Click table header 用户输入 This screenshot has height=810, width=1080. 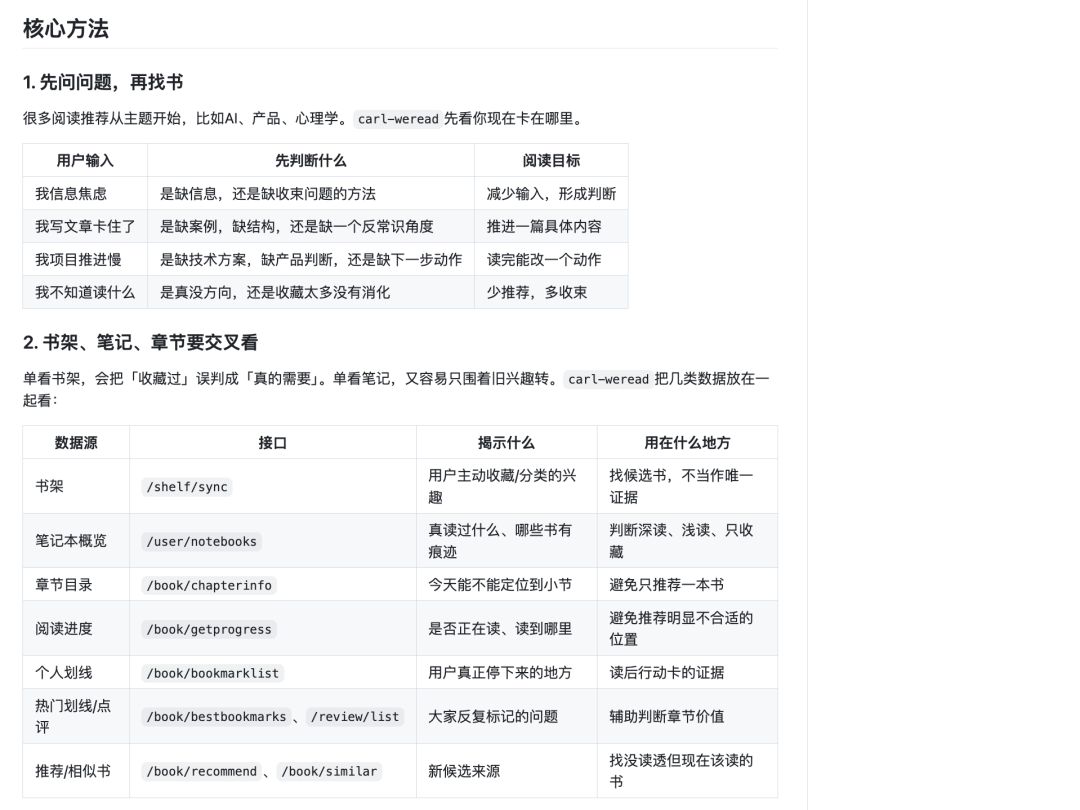85,160
